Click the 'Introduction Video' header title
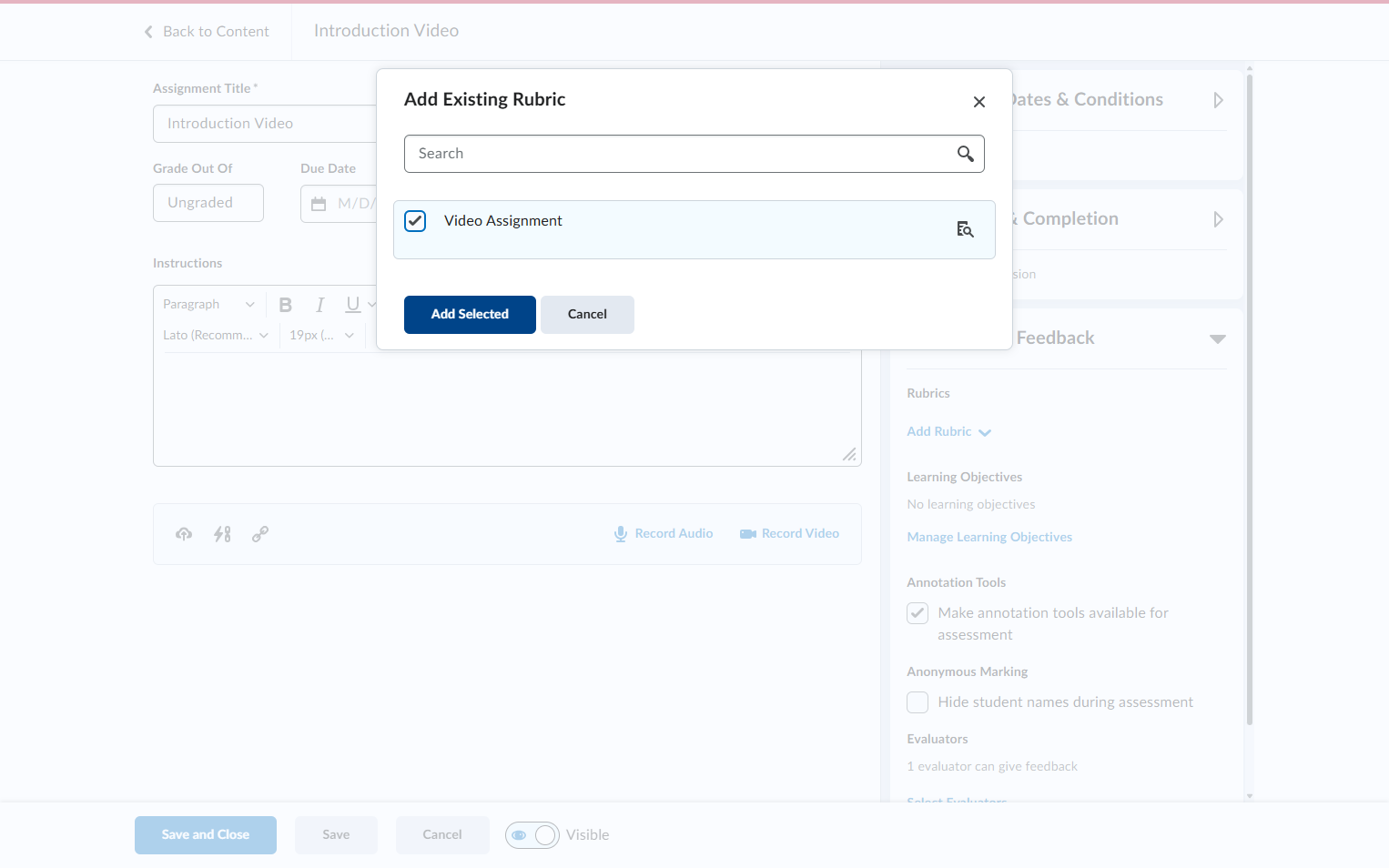1389x868 pixels. (387, 31)
